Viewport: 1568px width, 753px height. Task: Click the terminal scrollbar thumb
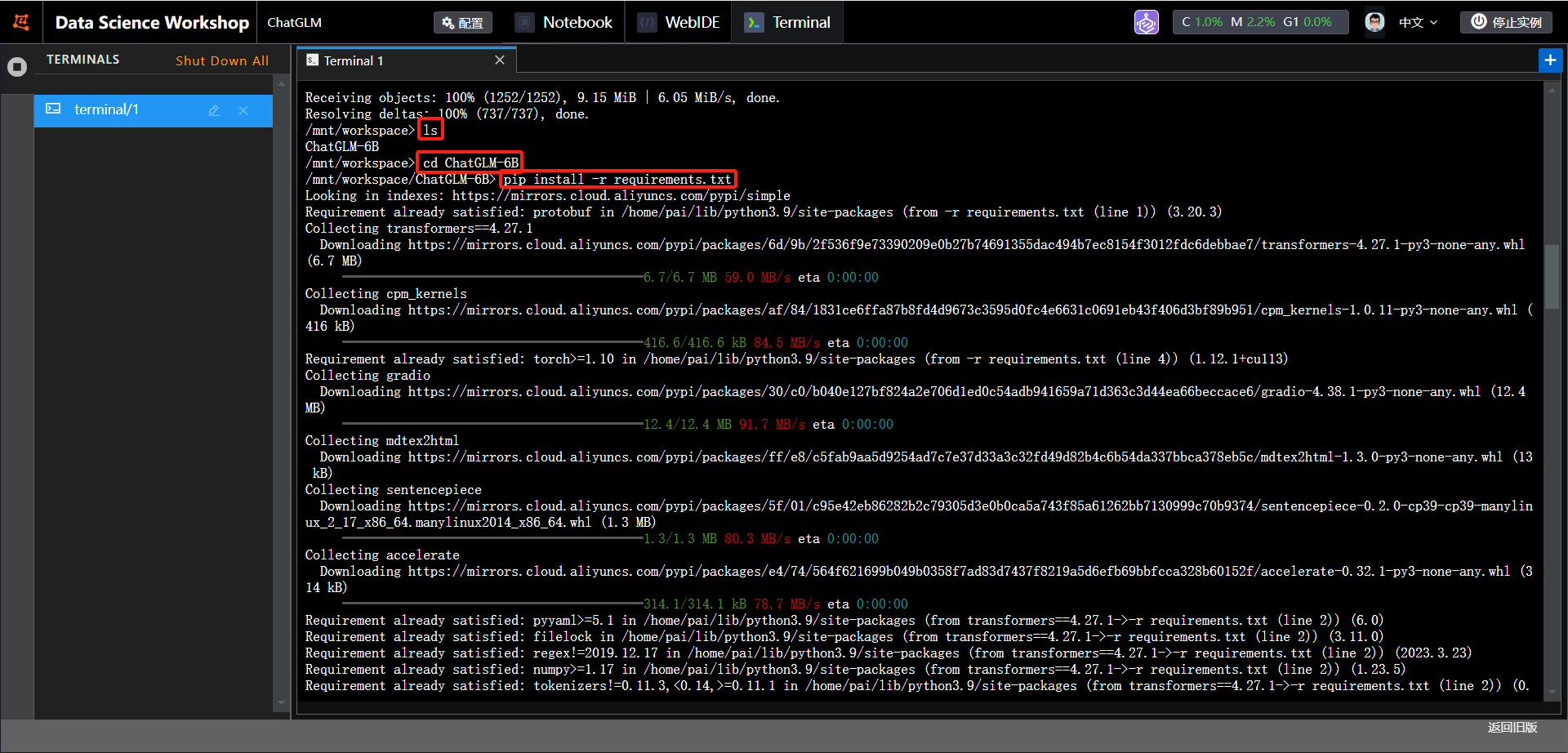(x=1552, y=277)
